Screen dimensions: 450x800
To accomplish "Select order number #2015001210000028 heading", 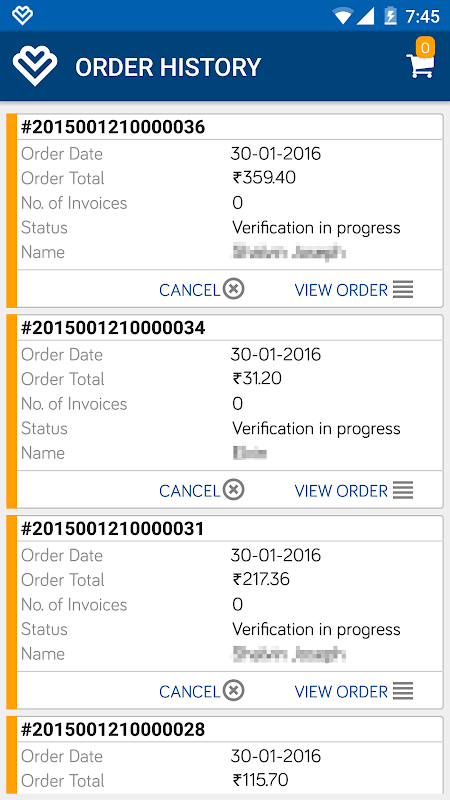I will click(113, 730).
